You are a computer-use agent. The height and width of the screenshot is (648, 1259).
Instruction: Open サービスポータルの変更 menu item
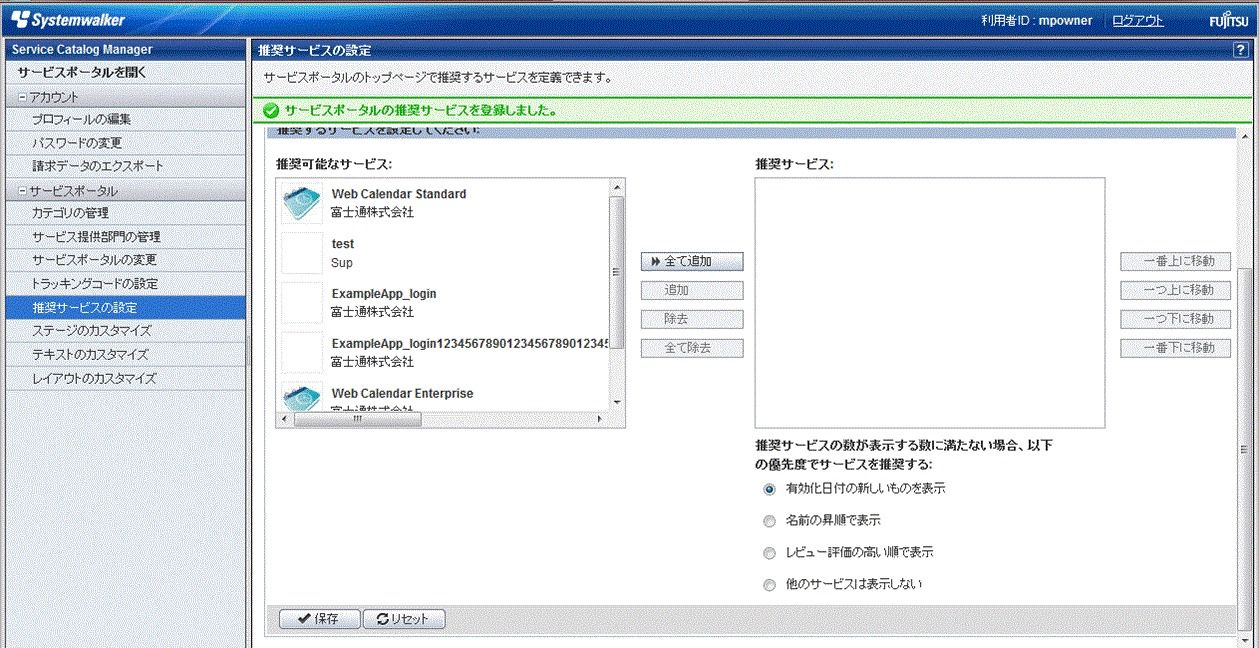pos(125,260)
